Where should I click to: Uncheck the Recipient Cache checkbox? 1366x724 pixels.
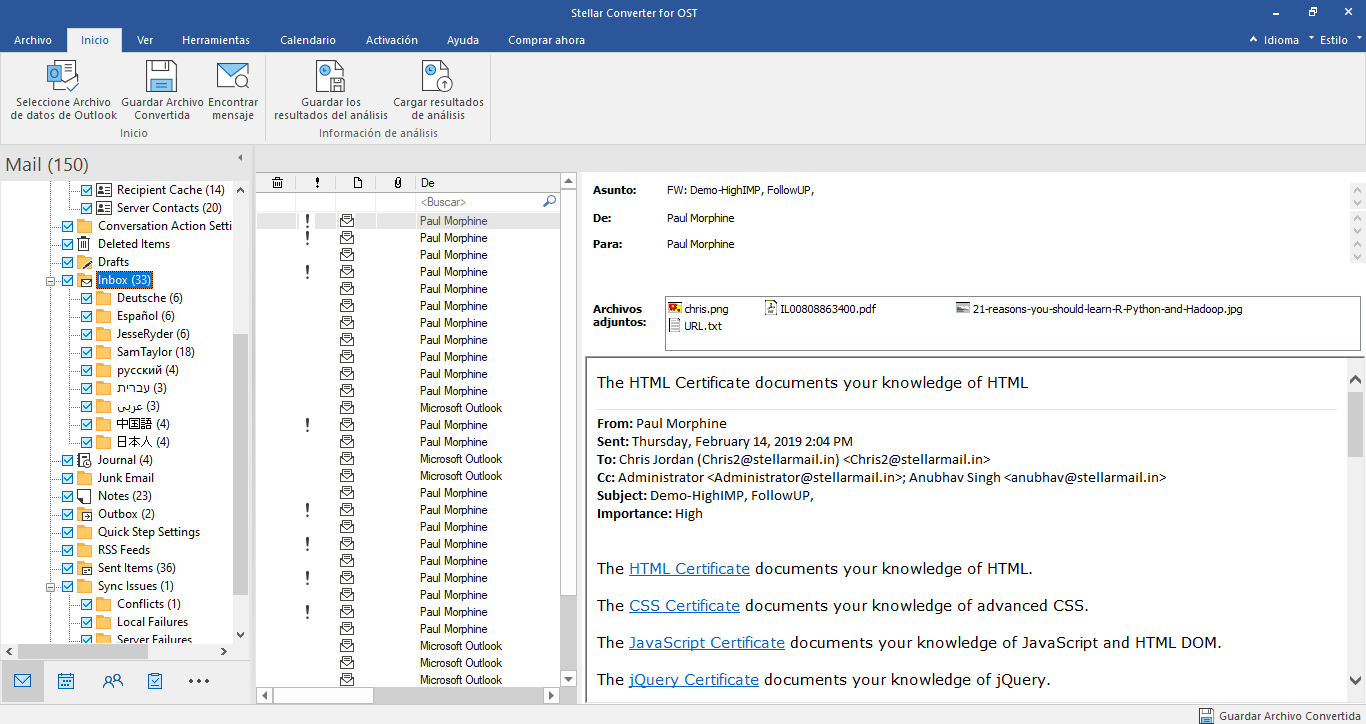click(x=86, y=190)
